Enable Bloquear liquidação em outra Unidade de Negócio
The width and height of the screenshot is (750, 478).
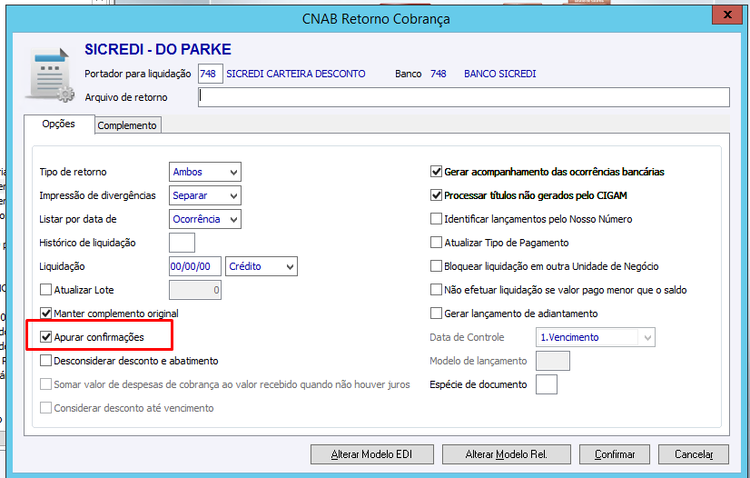click(436, 266)
